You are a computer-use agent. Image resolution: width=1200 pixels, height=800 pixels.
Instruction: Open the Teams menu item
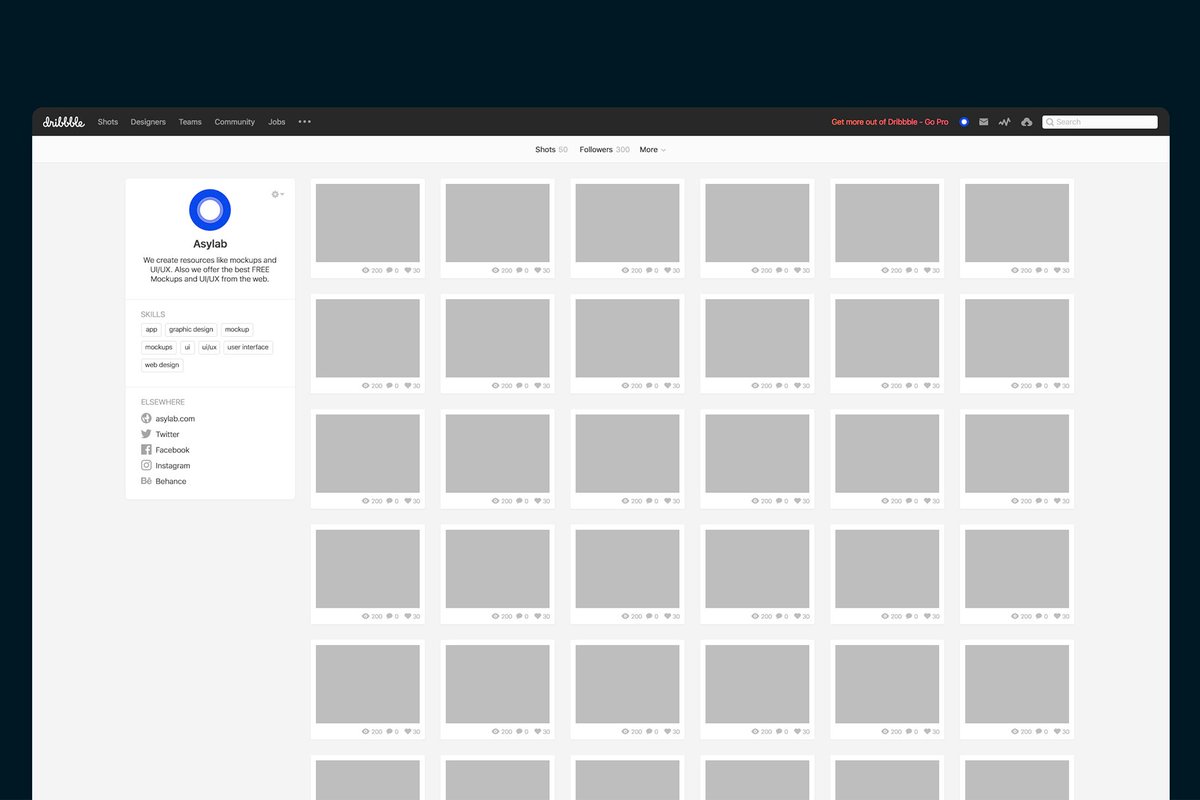[x=190, y=122]
